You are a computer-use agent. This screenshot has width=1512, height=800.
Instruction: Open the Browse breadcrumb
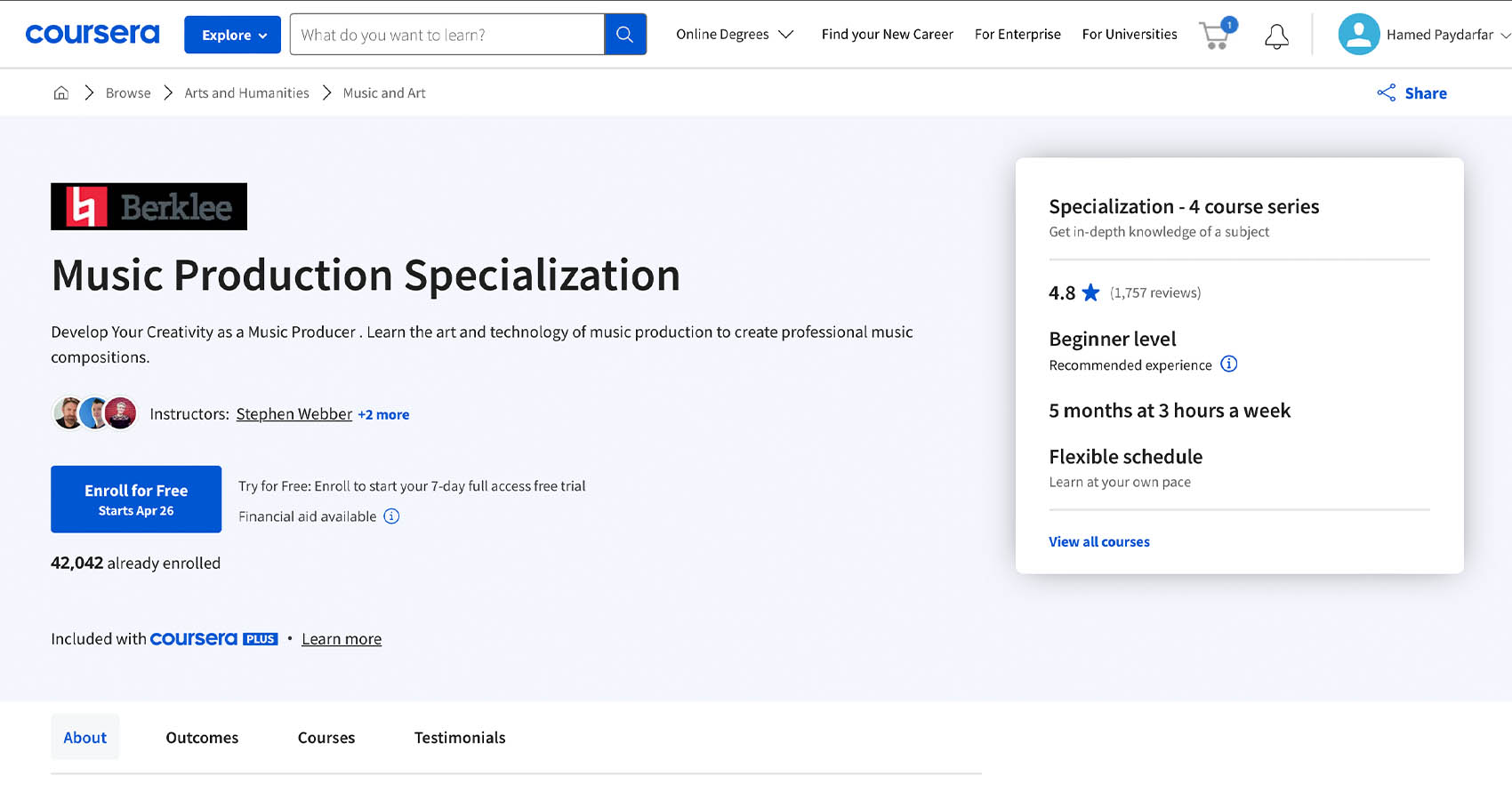128,92
